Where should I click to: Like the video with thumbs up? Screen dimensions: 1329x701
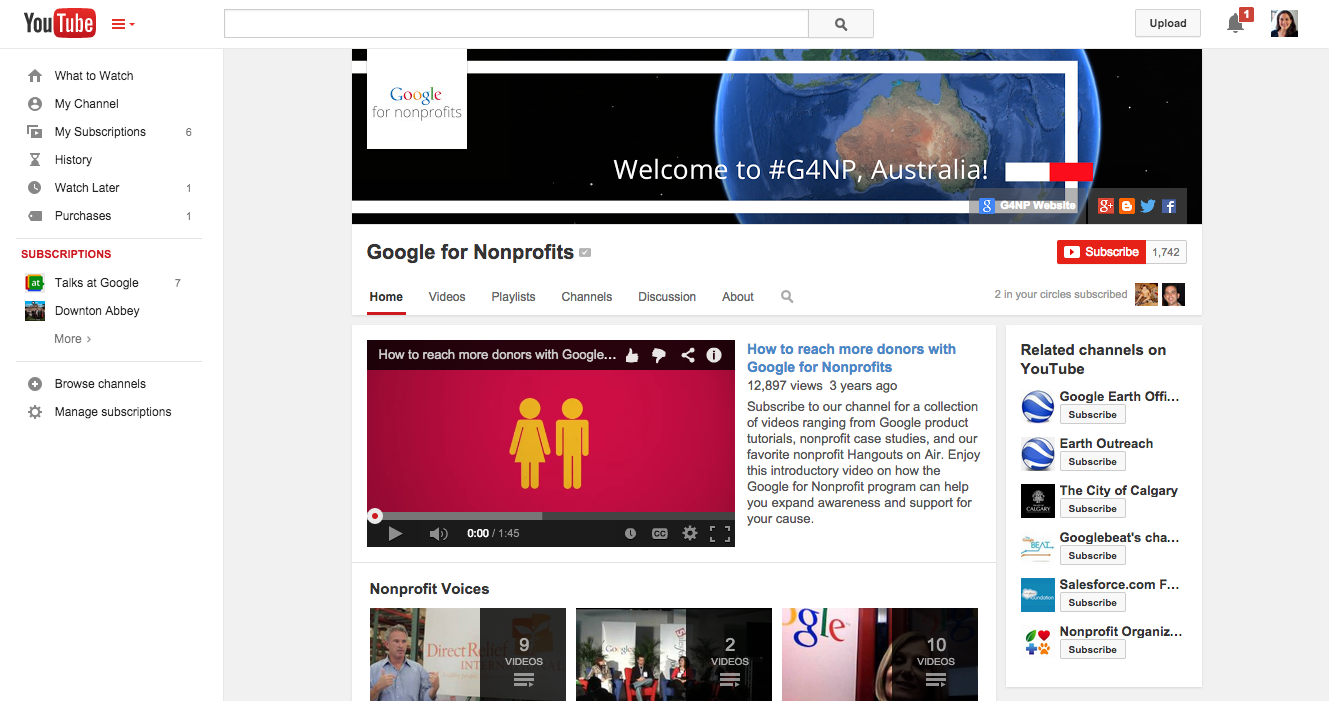pos(632,354)
